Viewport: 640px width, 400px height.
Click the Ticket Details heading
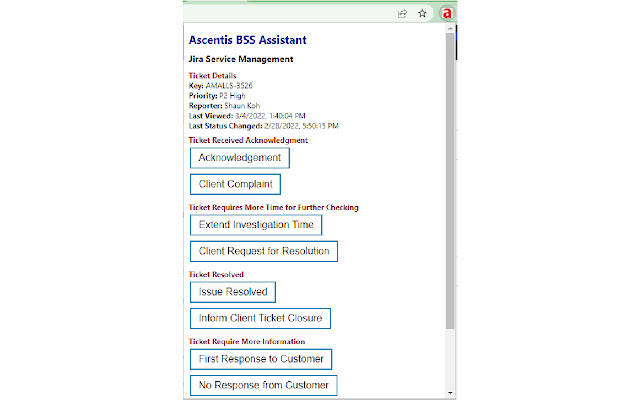pyautogui.click(x=212, y=76)
